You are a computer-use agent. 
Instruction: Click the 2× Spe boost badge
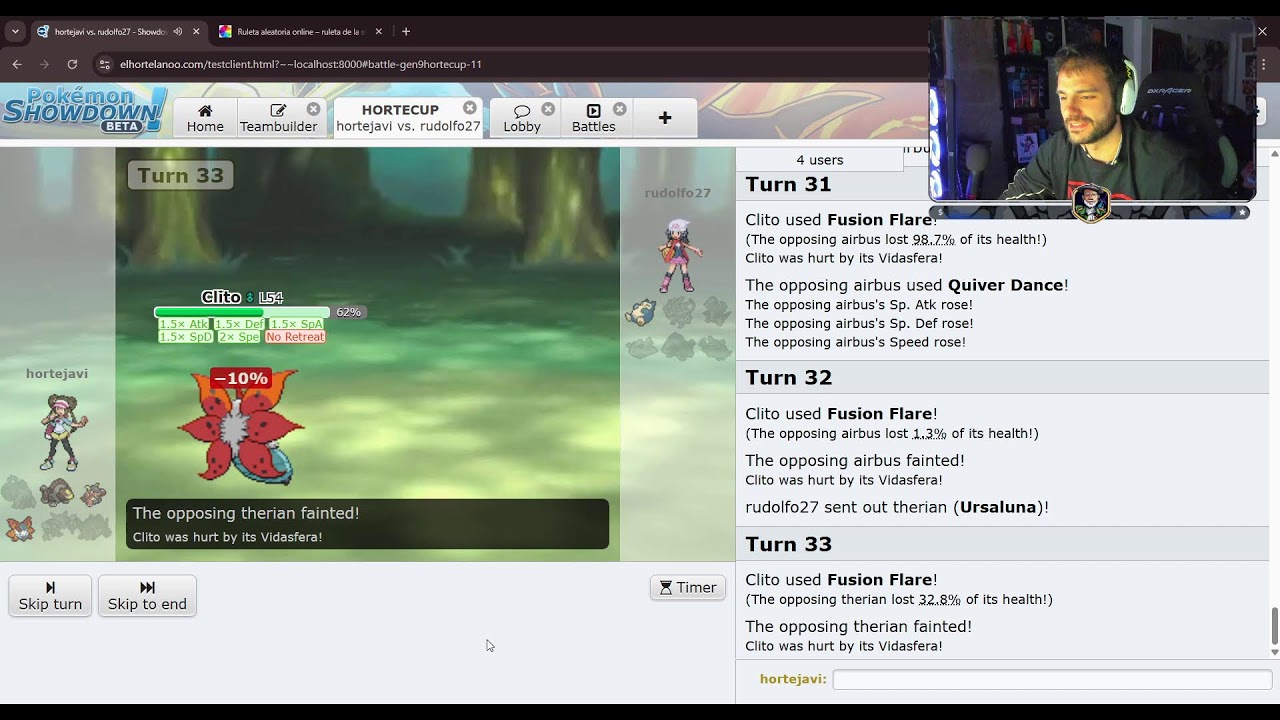tap(240, 337)
